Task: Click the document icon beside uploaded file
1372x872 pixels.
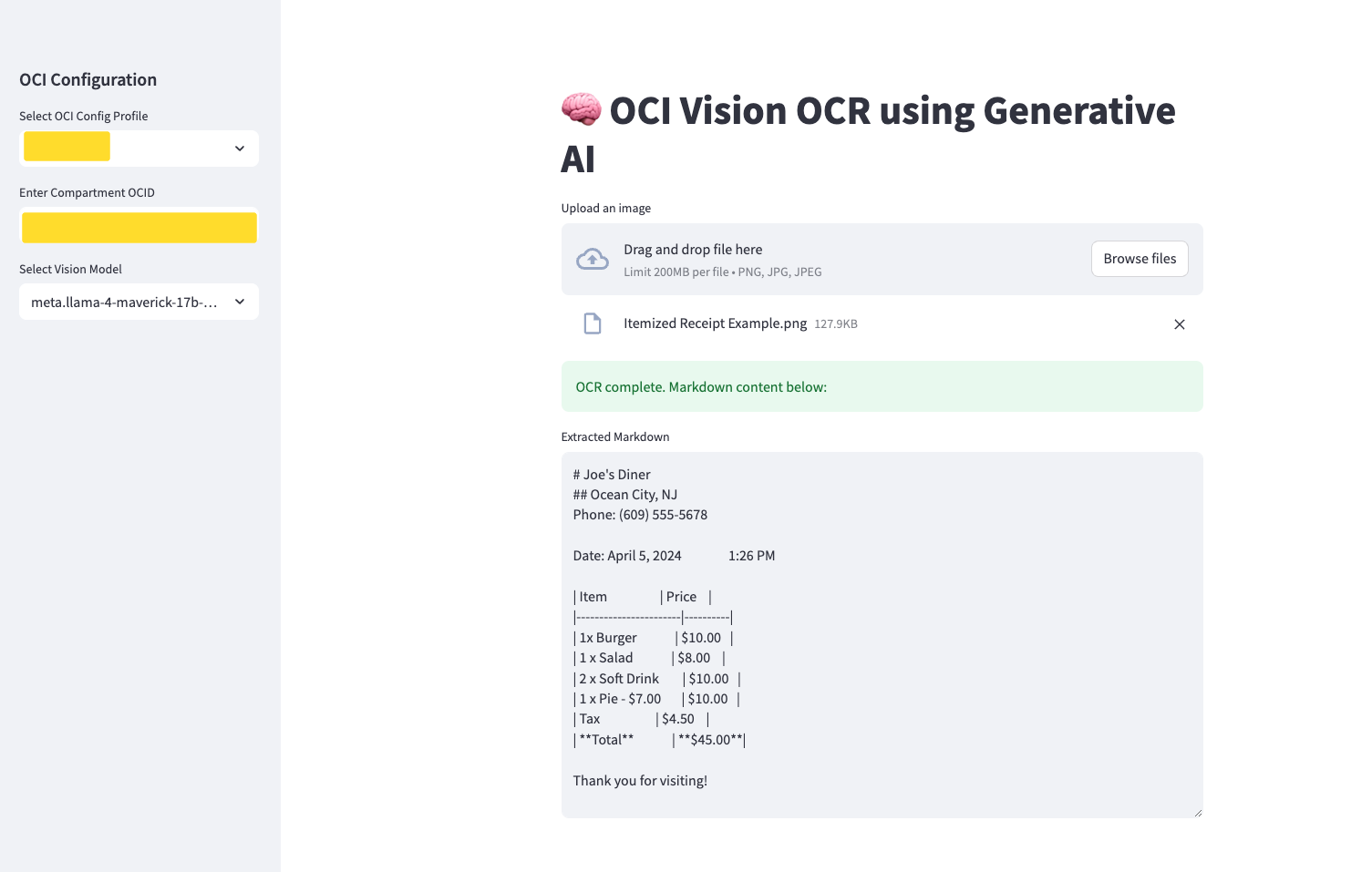Action: [593, 323]
